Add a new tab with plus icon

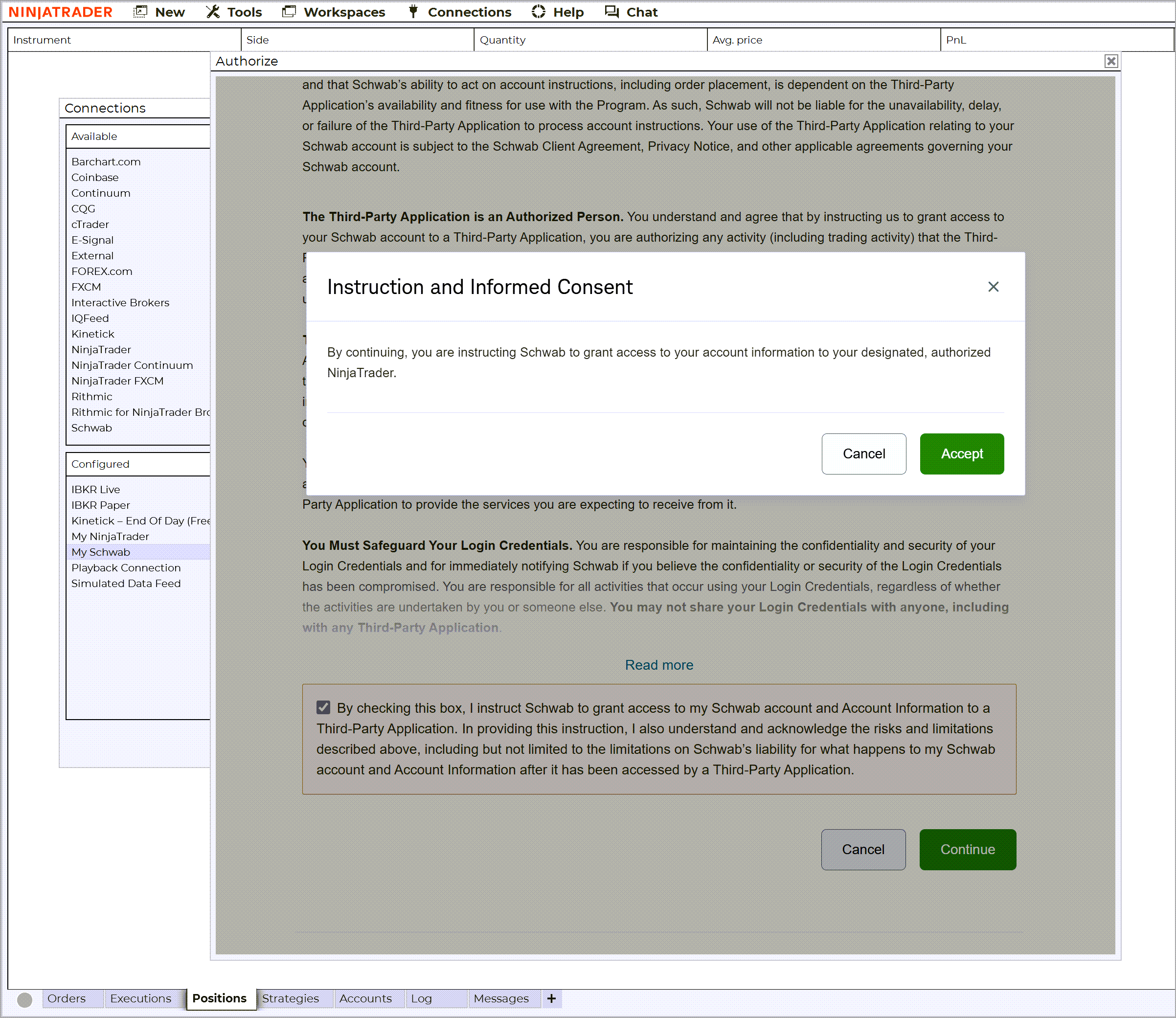(551, 998)
